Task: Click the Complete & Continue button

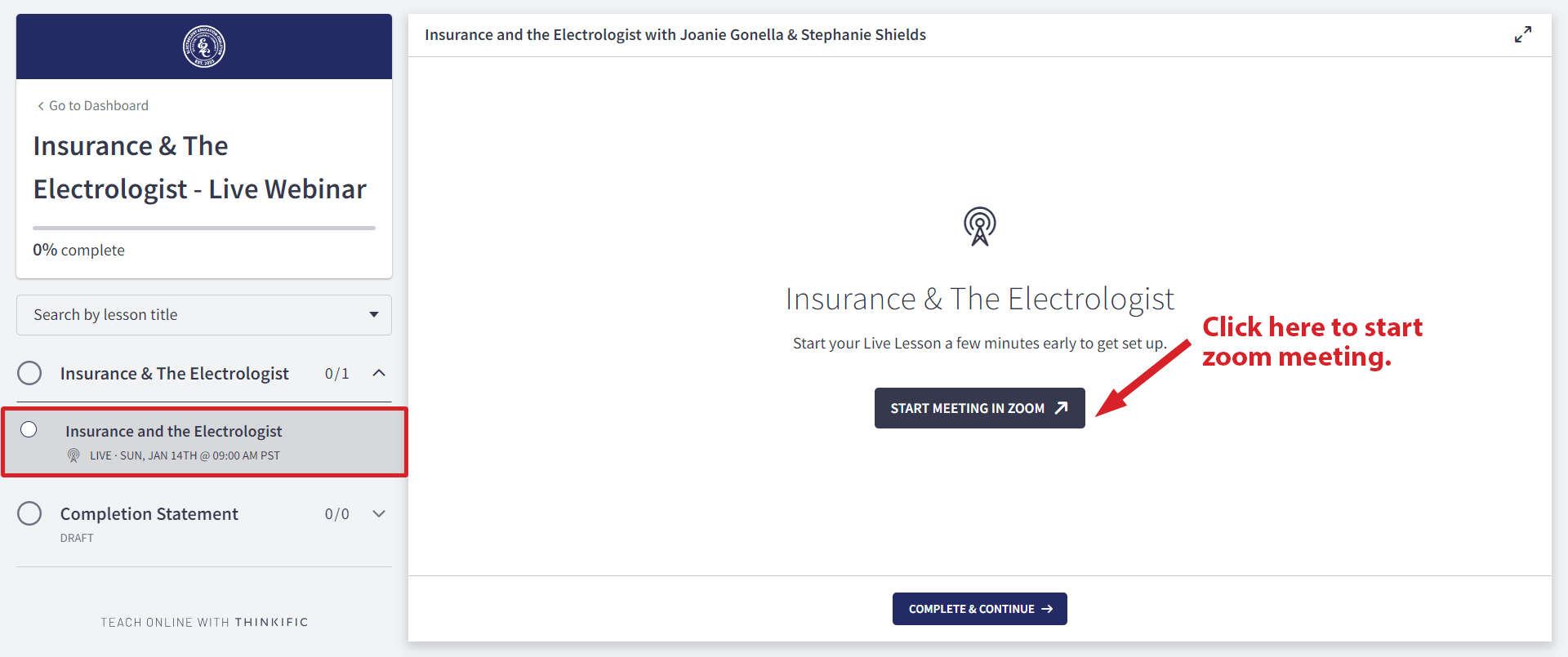Action: [x=980, y=609]
